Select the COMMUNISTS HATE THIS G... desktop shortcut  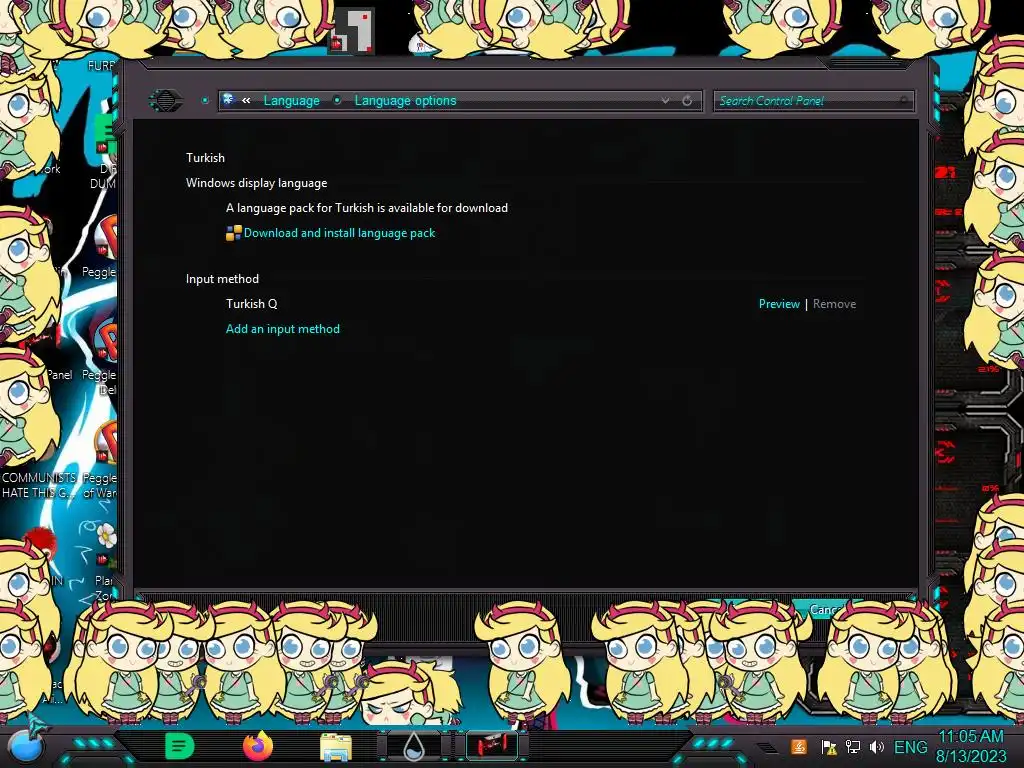[39, 485]
